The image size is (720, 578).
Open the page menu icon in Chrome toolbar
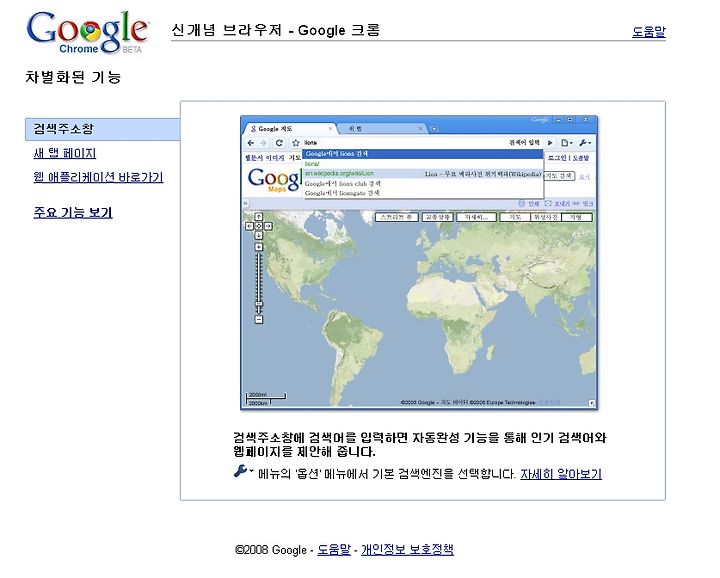point(567,143)
